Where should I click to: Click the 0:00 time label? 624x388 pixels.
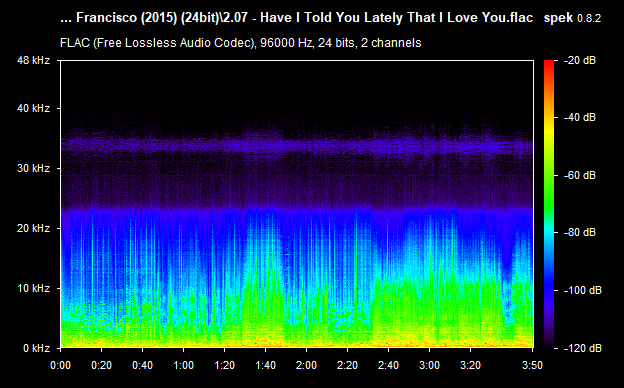pos(60,365)
